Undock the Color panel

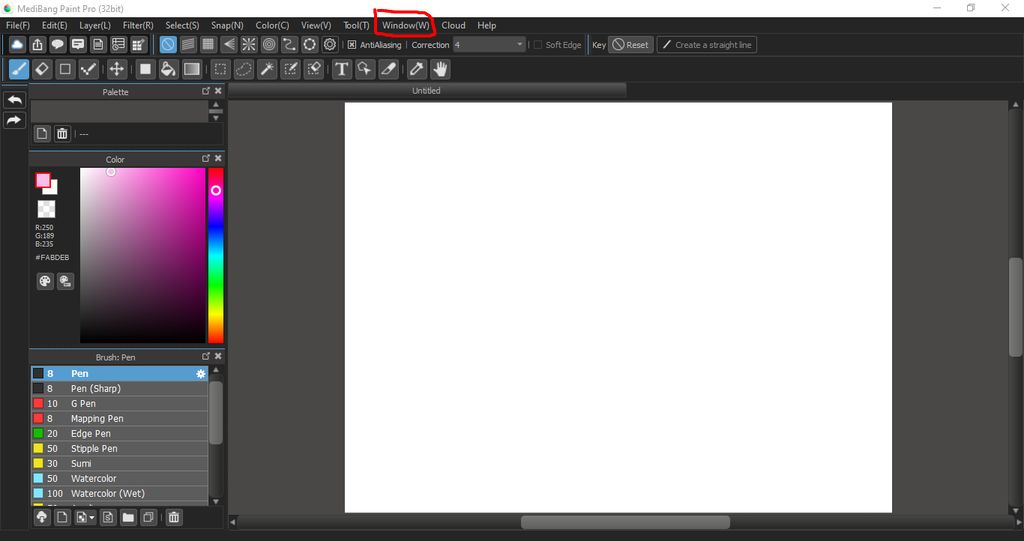pyautogui.click(x=206, y=159)
